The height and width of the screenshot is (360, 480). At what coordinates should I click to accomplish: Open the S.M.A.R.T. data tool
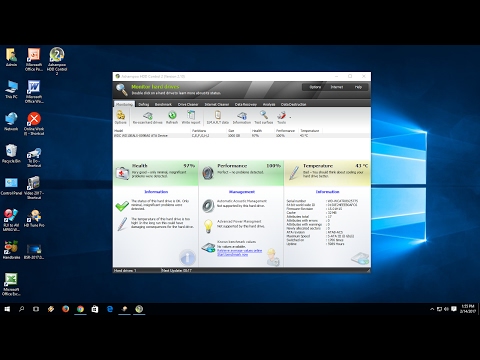[218, 117]
